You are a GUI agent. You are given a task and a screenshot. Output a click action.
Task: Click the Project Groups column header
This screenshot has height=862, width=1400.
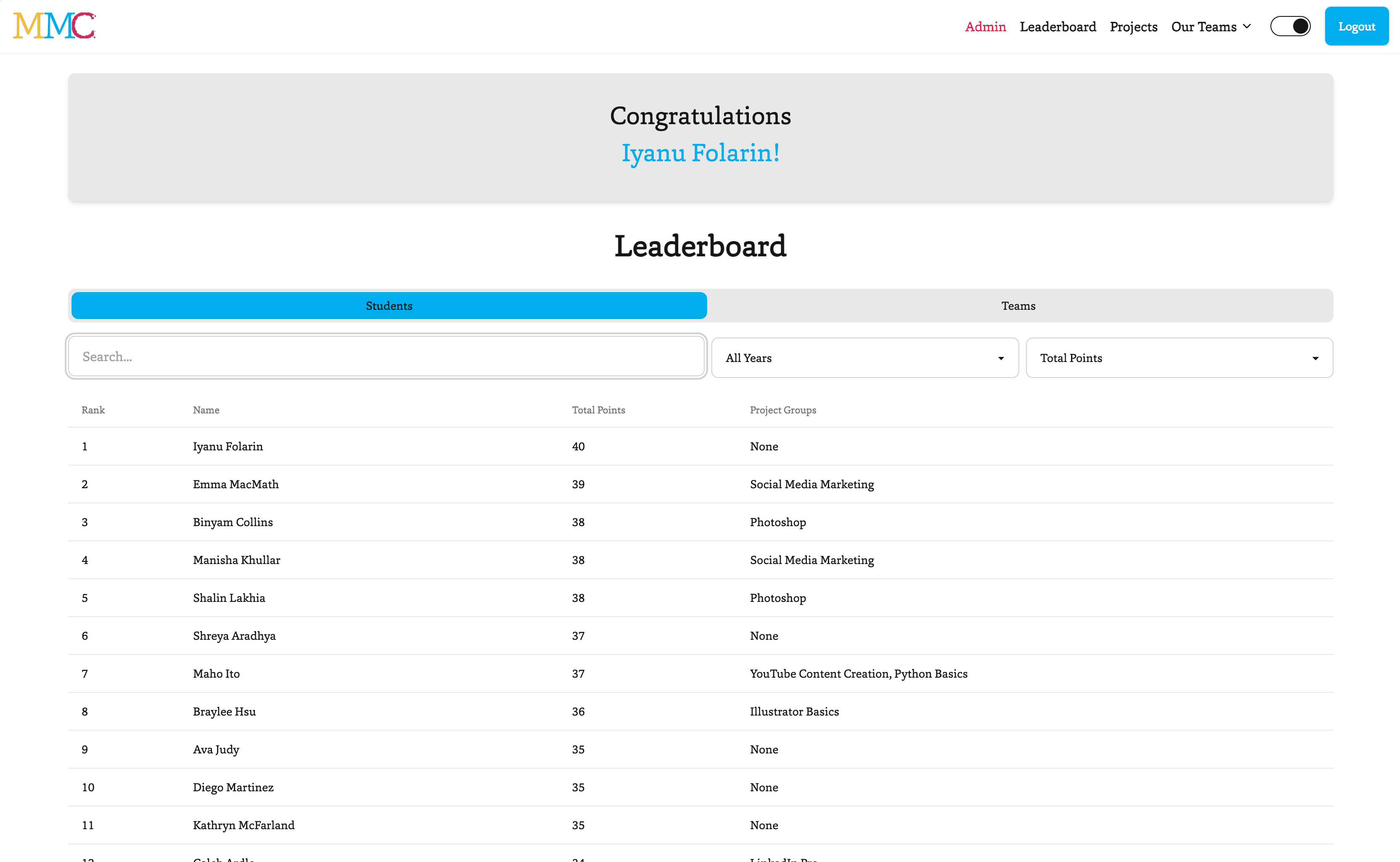click(x=782, y=410)
